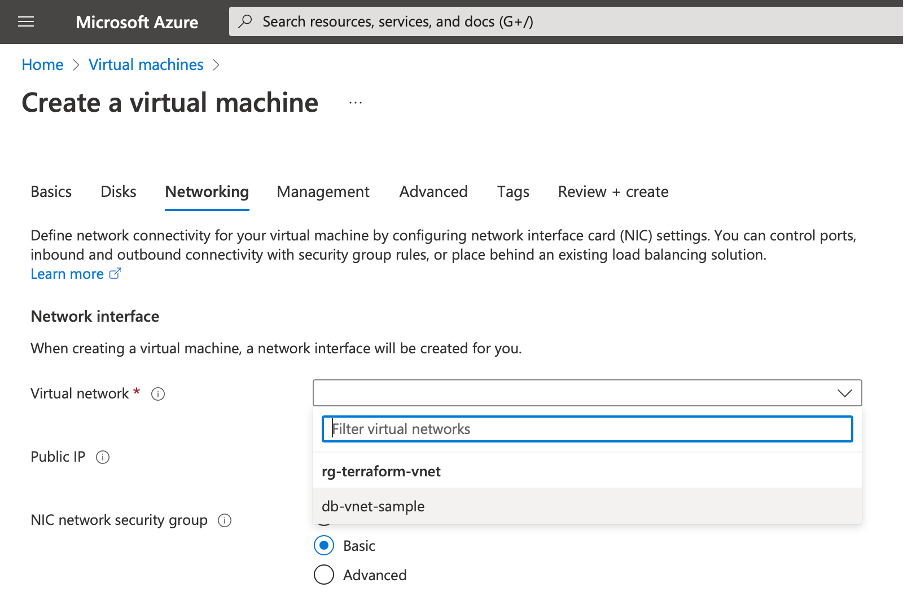This screenshot has height=596, width=904.
Task: Open the ellipsis more options menu
Action: coord(355,103)
